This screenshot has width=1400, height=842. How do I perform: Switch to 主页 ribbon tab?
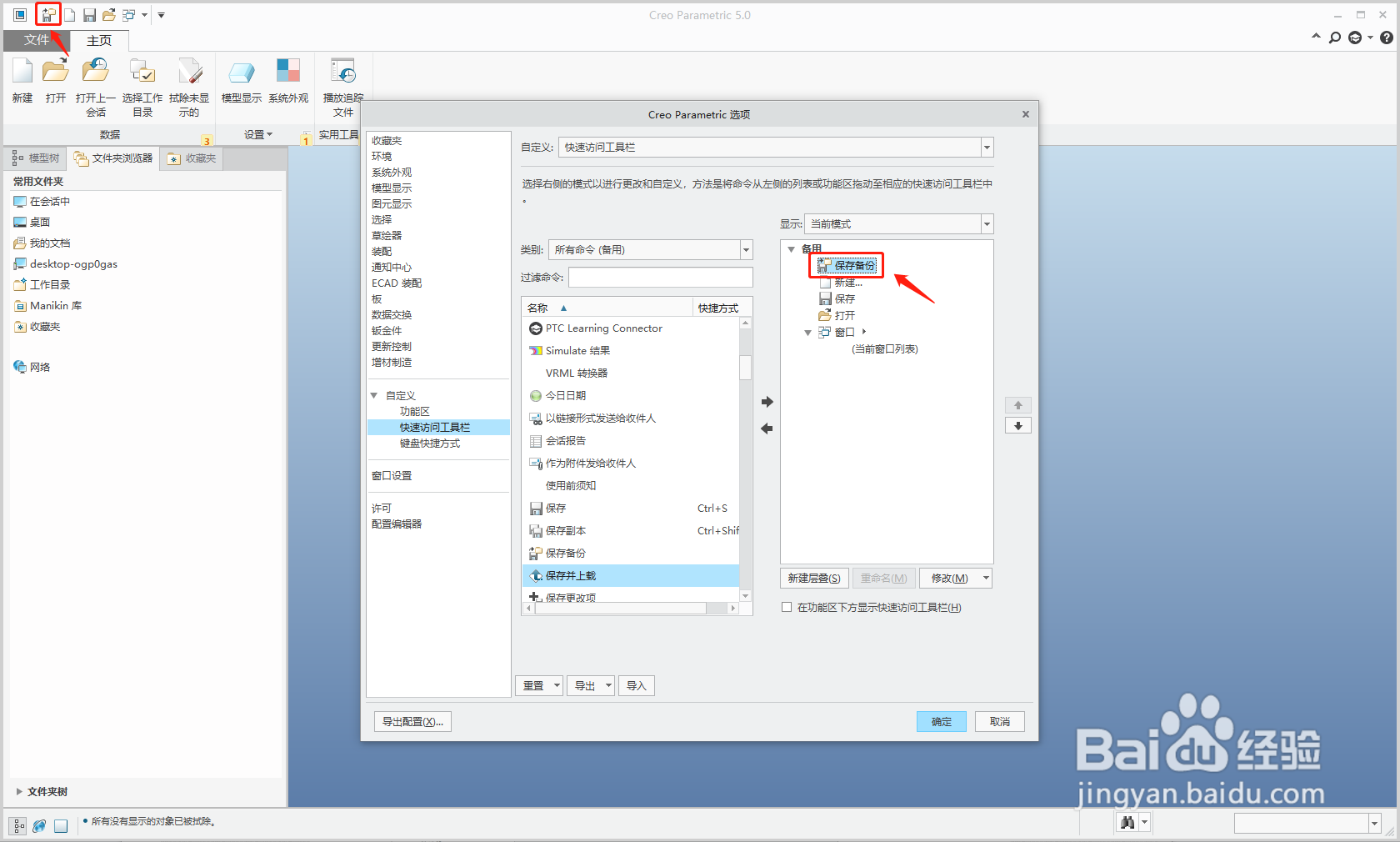coord(99,41)
